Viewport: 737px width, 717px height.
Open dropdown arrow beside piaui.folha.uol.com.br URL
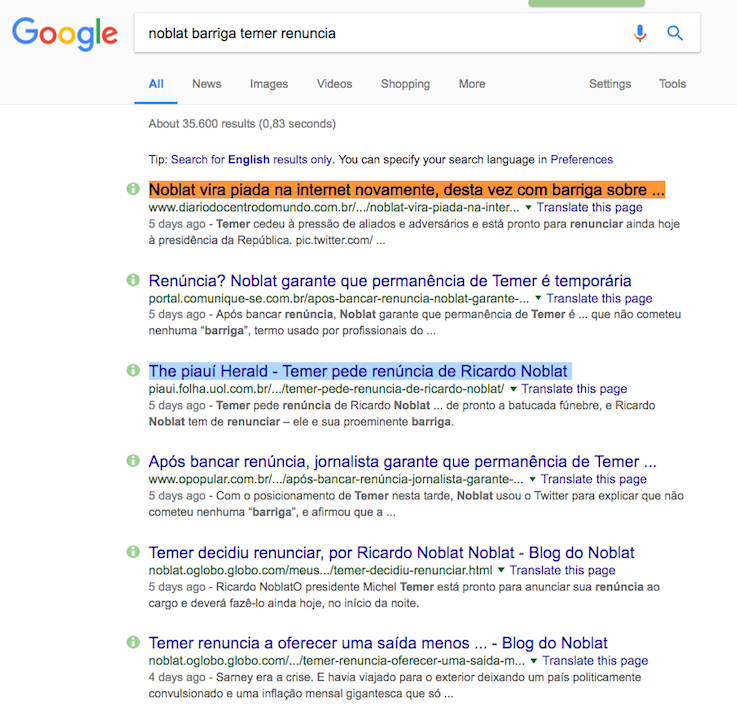[x=513, y=389]
